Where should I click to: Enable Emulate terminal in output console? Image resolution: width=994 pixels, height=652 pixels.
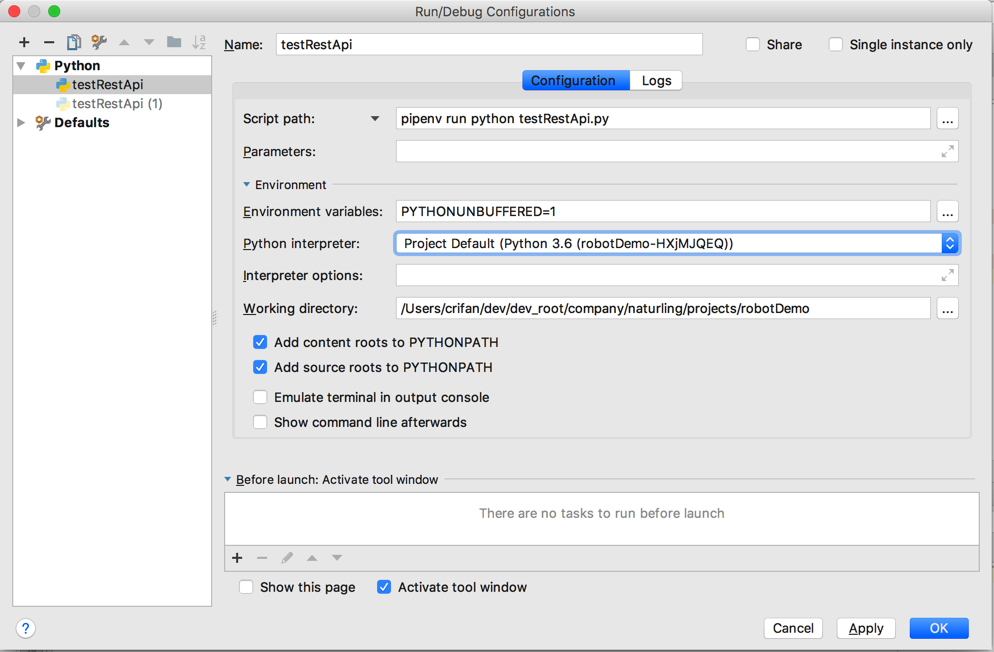[x=260, y=397]
